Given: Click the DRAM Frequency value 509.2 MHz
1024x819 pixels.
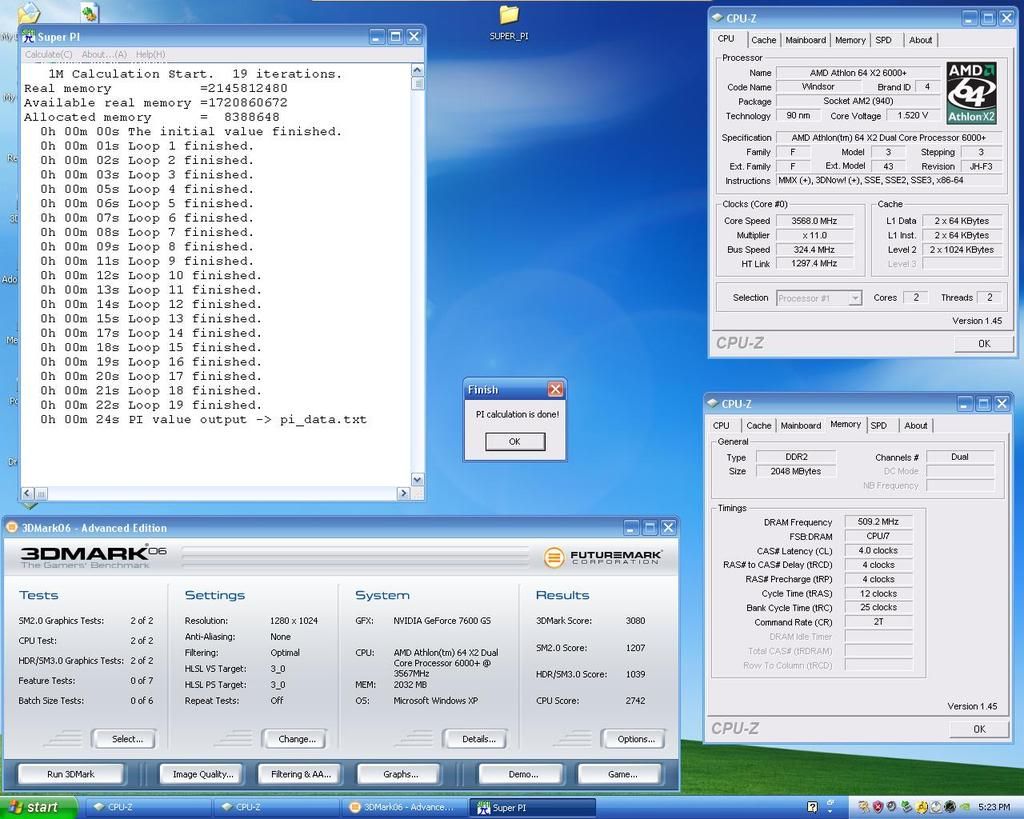Looking at the screenshot, I should [x=878, y=522].
